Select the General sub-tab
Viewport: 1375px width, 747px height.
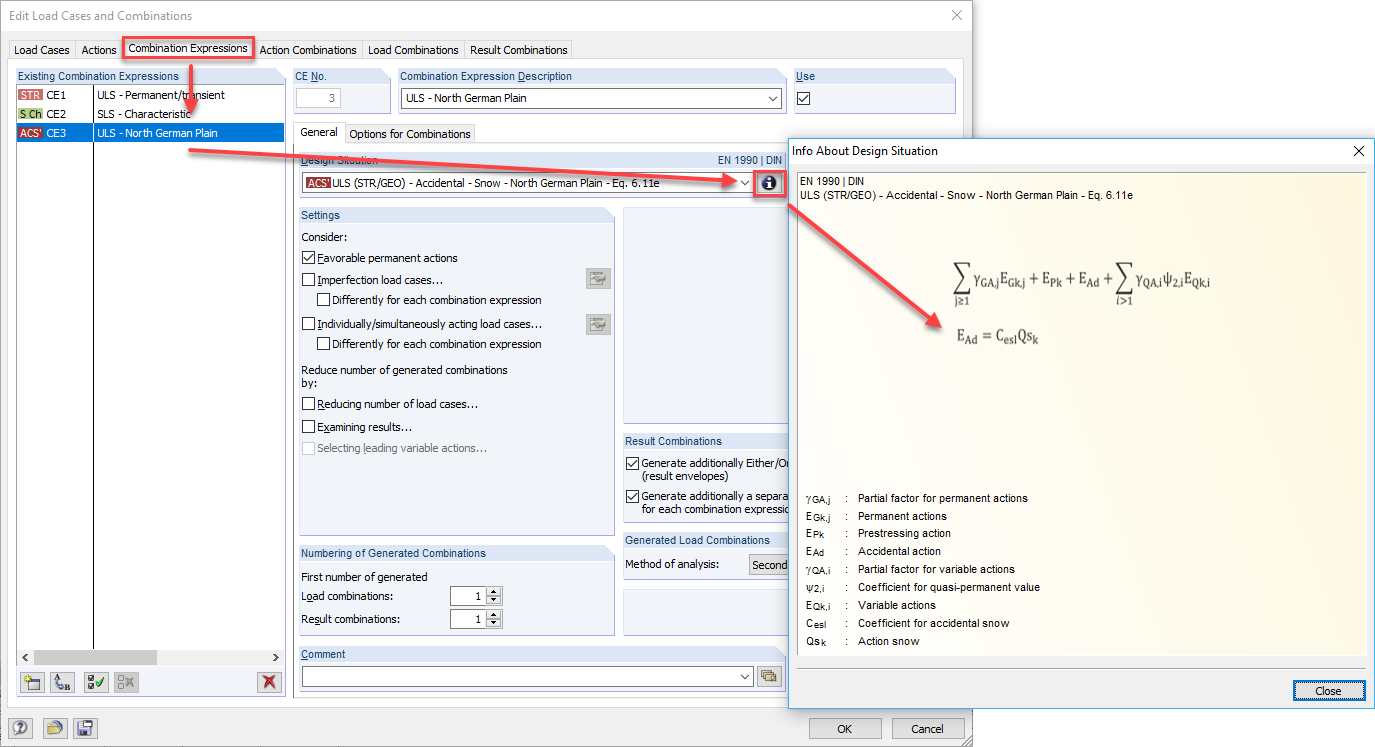tap(319, 132)
